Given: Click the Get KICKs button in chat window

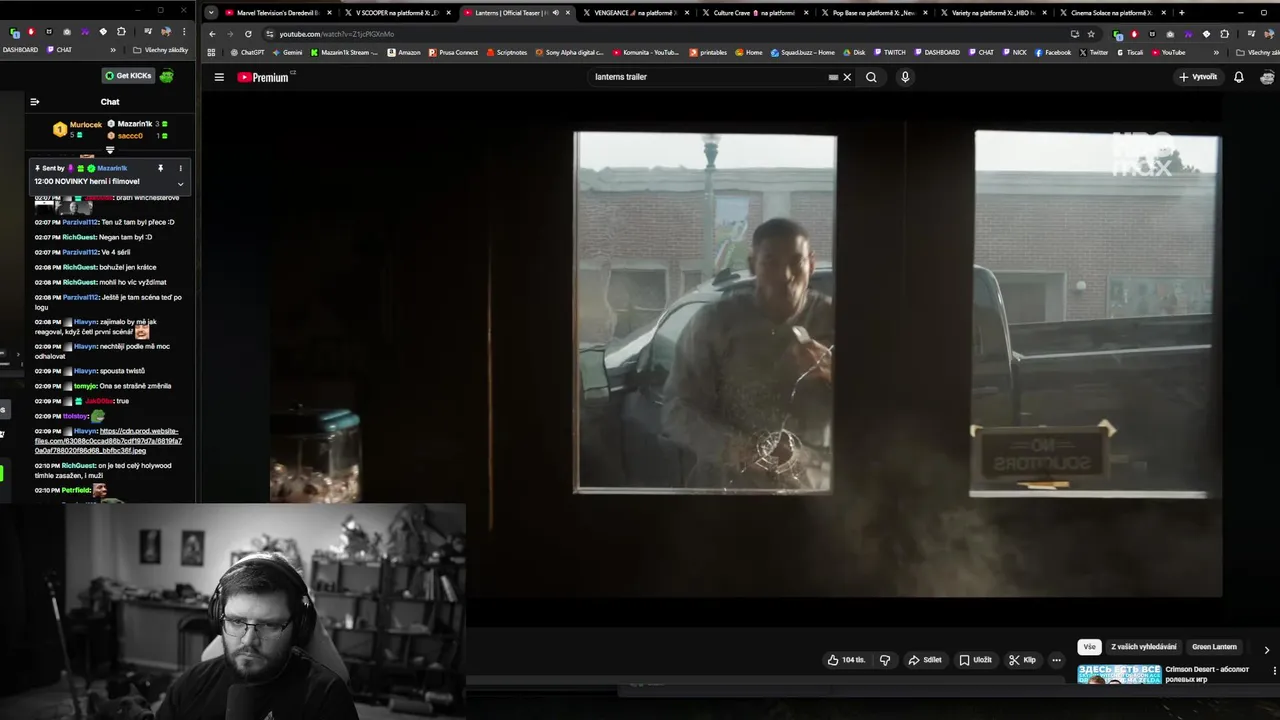Looking at the screenshot, I should tap(126, 76).
